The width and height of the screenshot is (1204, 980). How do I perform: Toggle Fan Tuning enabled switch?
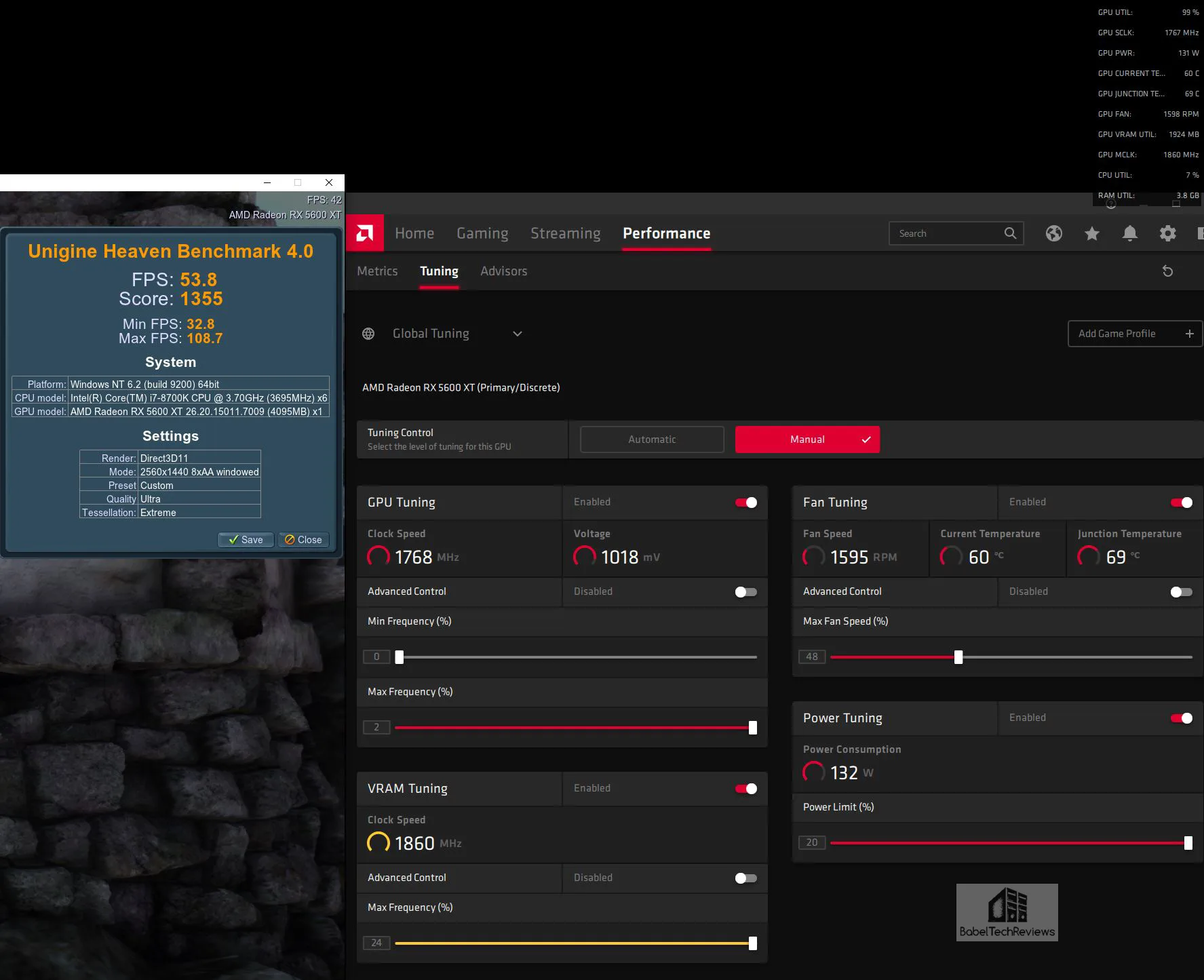1182,503
